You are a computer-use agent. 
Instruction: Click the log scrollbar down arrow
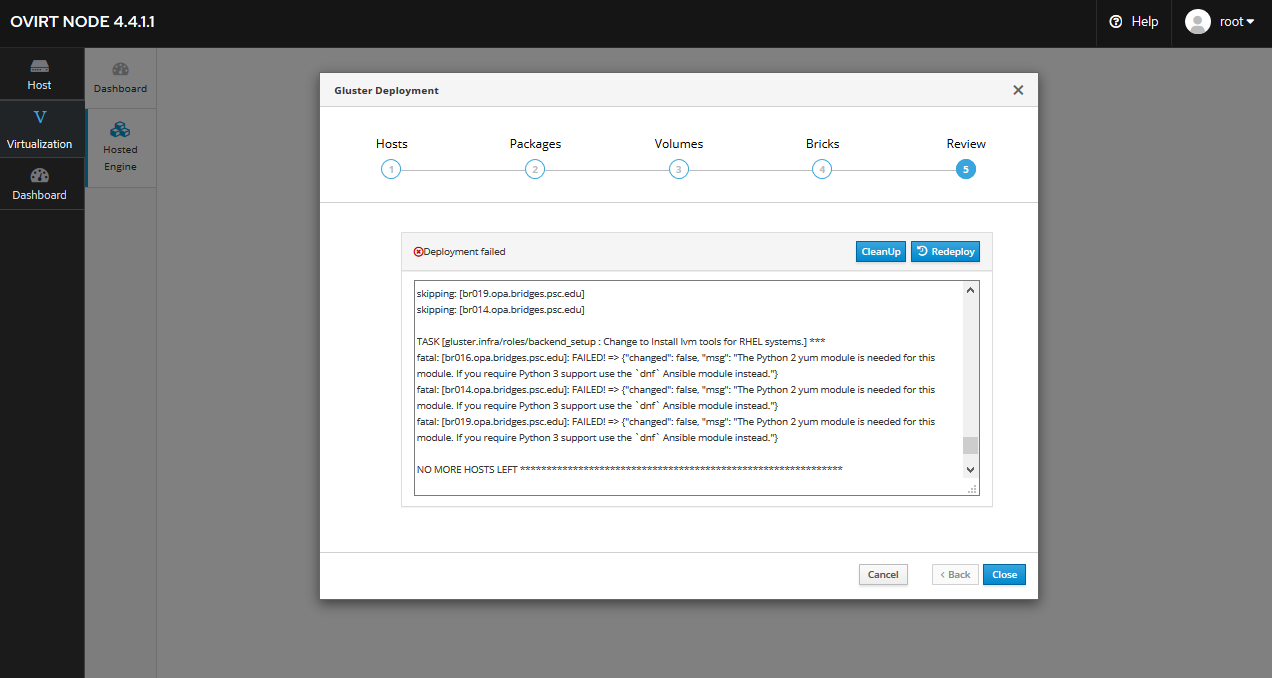pos(970,469)
